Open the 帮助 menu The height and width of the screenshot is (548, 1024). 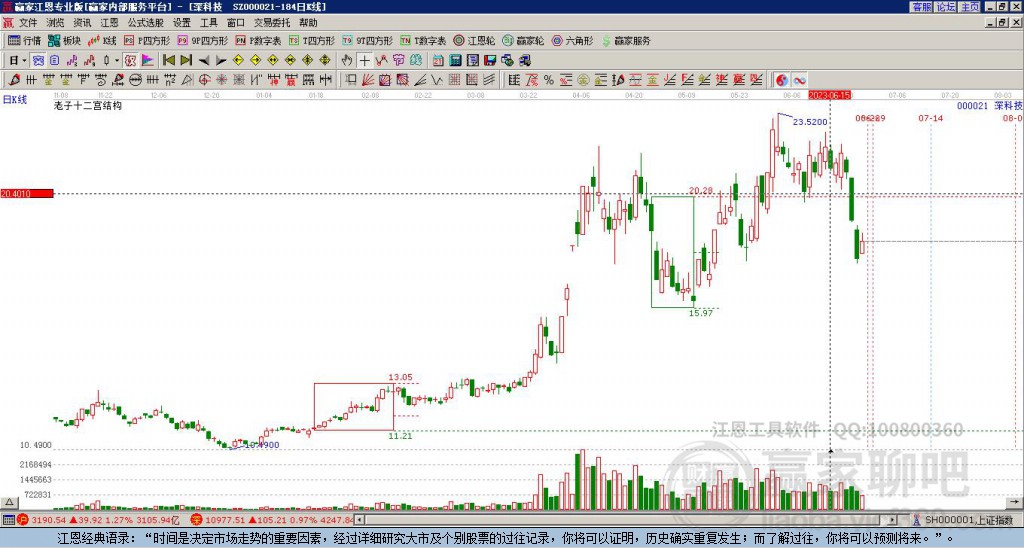click(308, 23)
